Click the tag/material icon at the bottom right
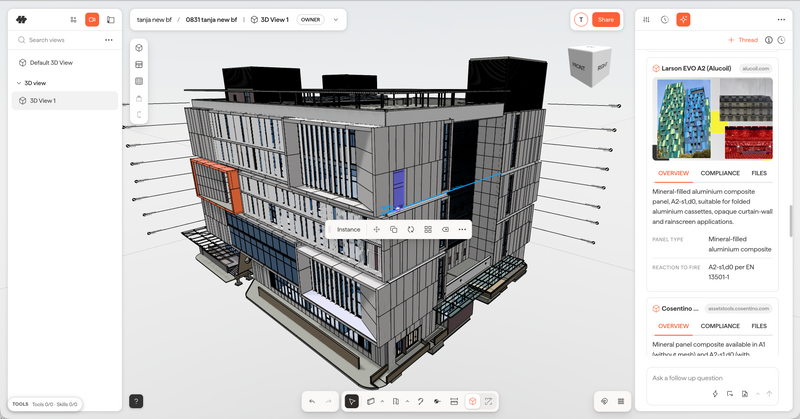Image resolution: width=800 pixels, height=419 pixels. 605,402
